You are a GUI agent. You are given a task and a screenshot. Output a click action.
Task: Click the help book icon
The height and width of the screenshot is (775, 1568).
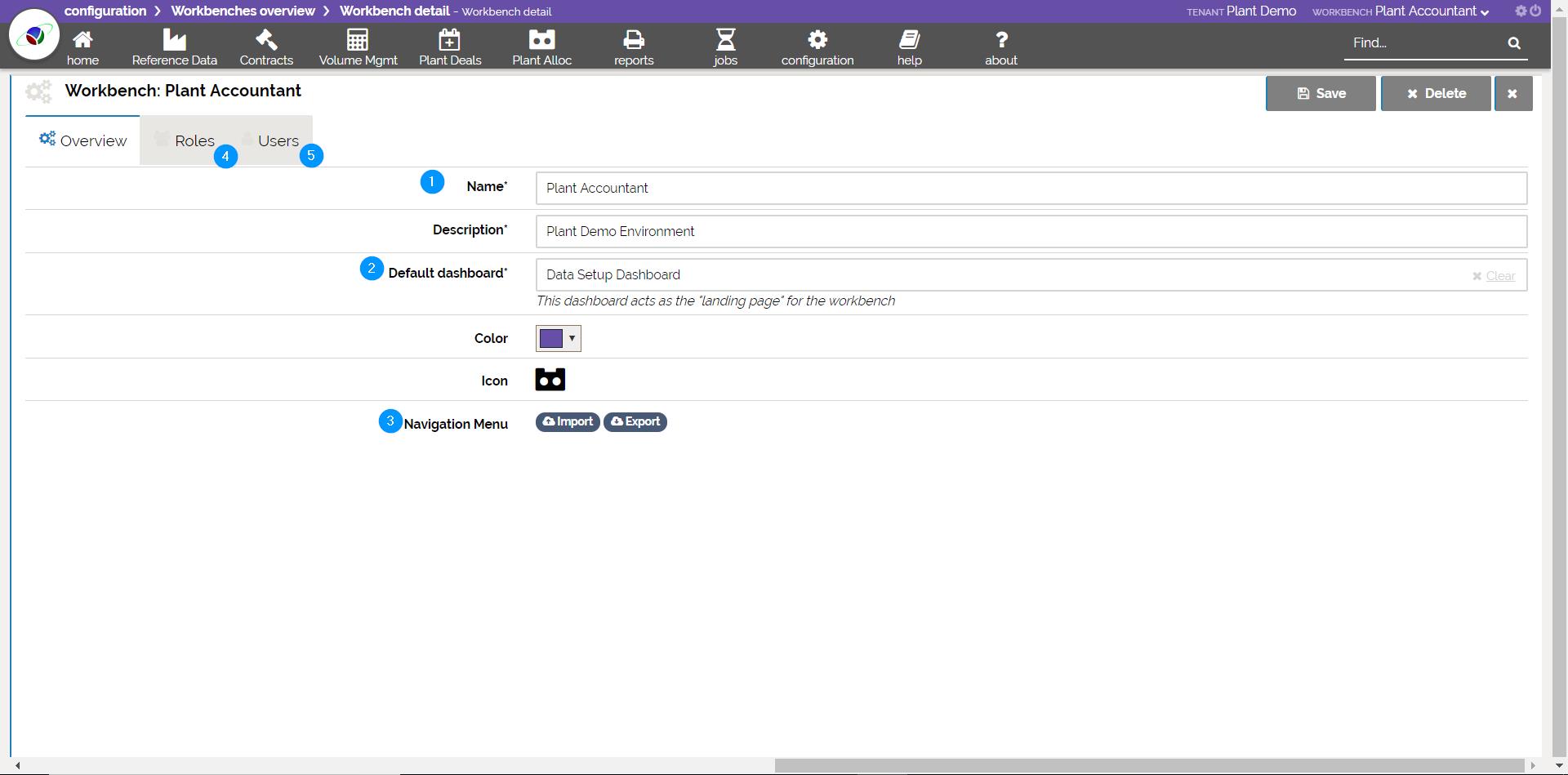coord(909,40)
